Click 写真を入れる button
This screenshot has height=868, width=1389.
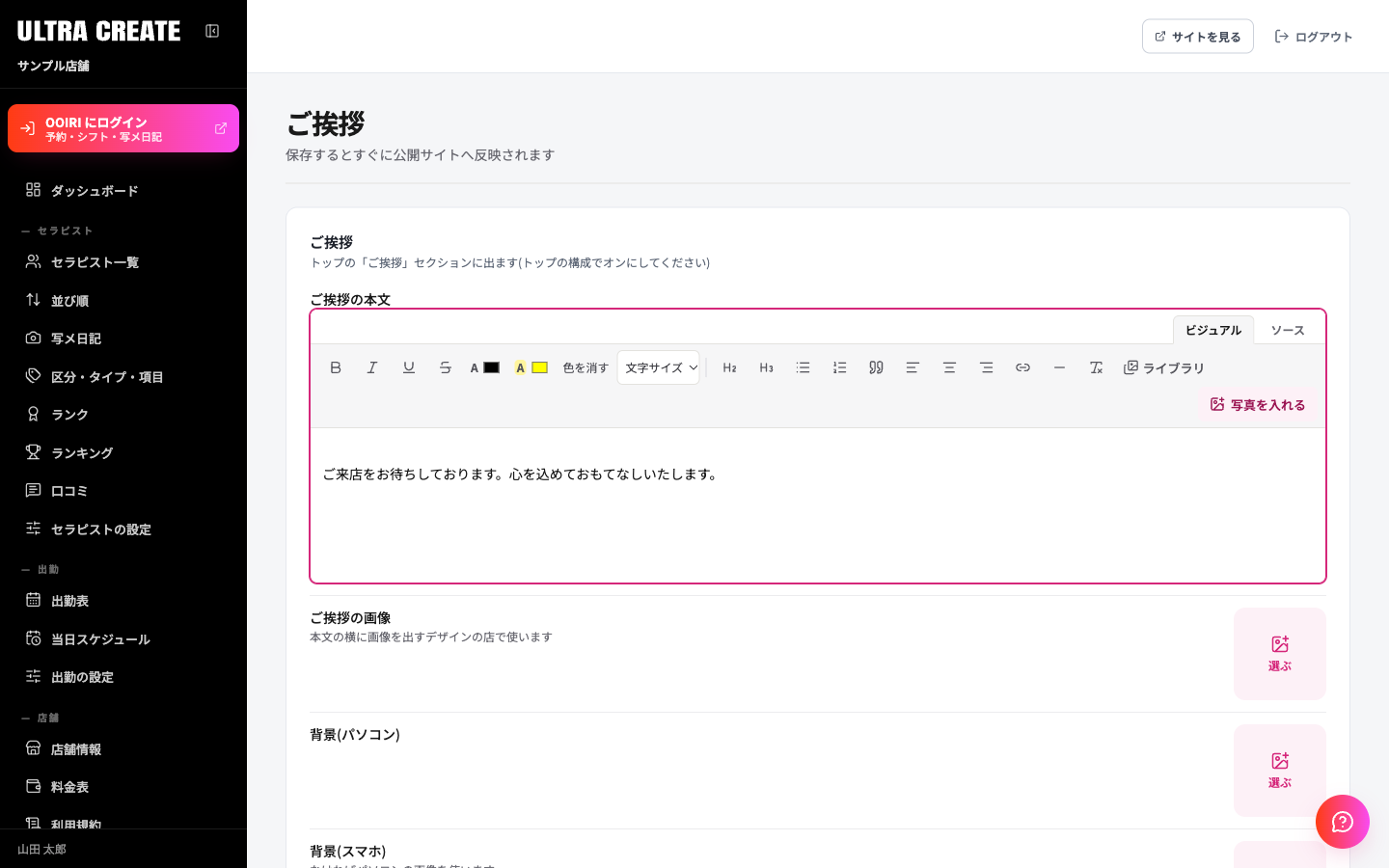pyautogui.click(x=1258, y=405)
